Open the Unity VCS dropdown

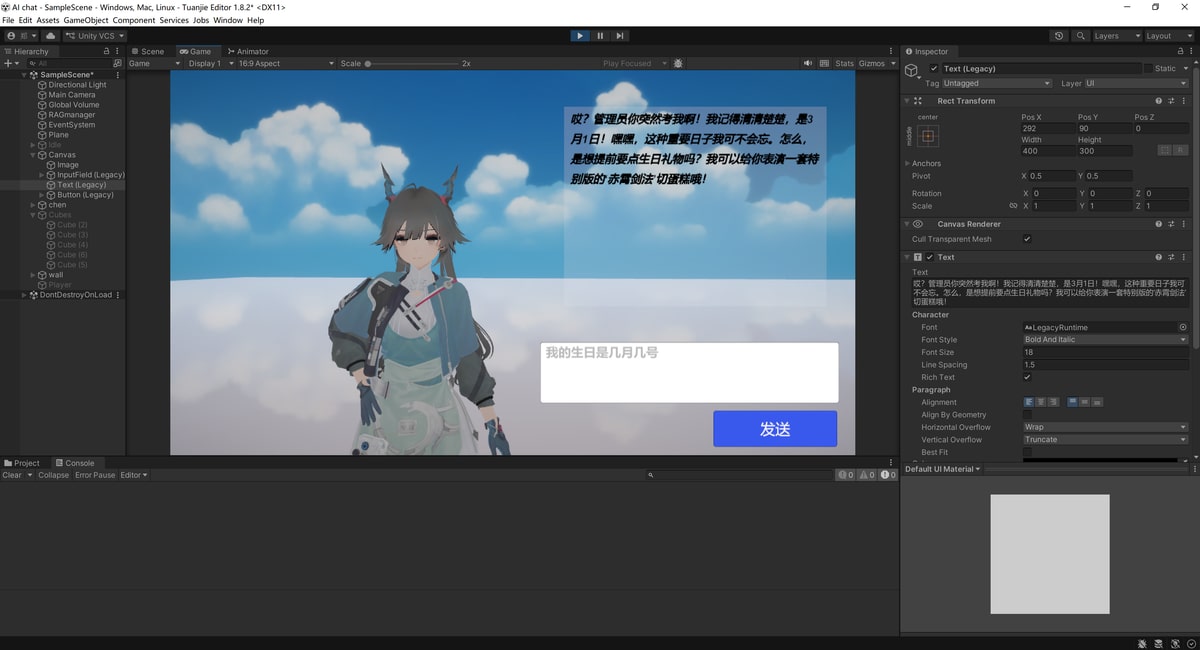coord(94,36)
